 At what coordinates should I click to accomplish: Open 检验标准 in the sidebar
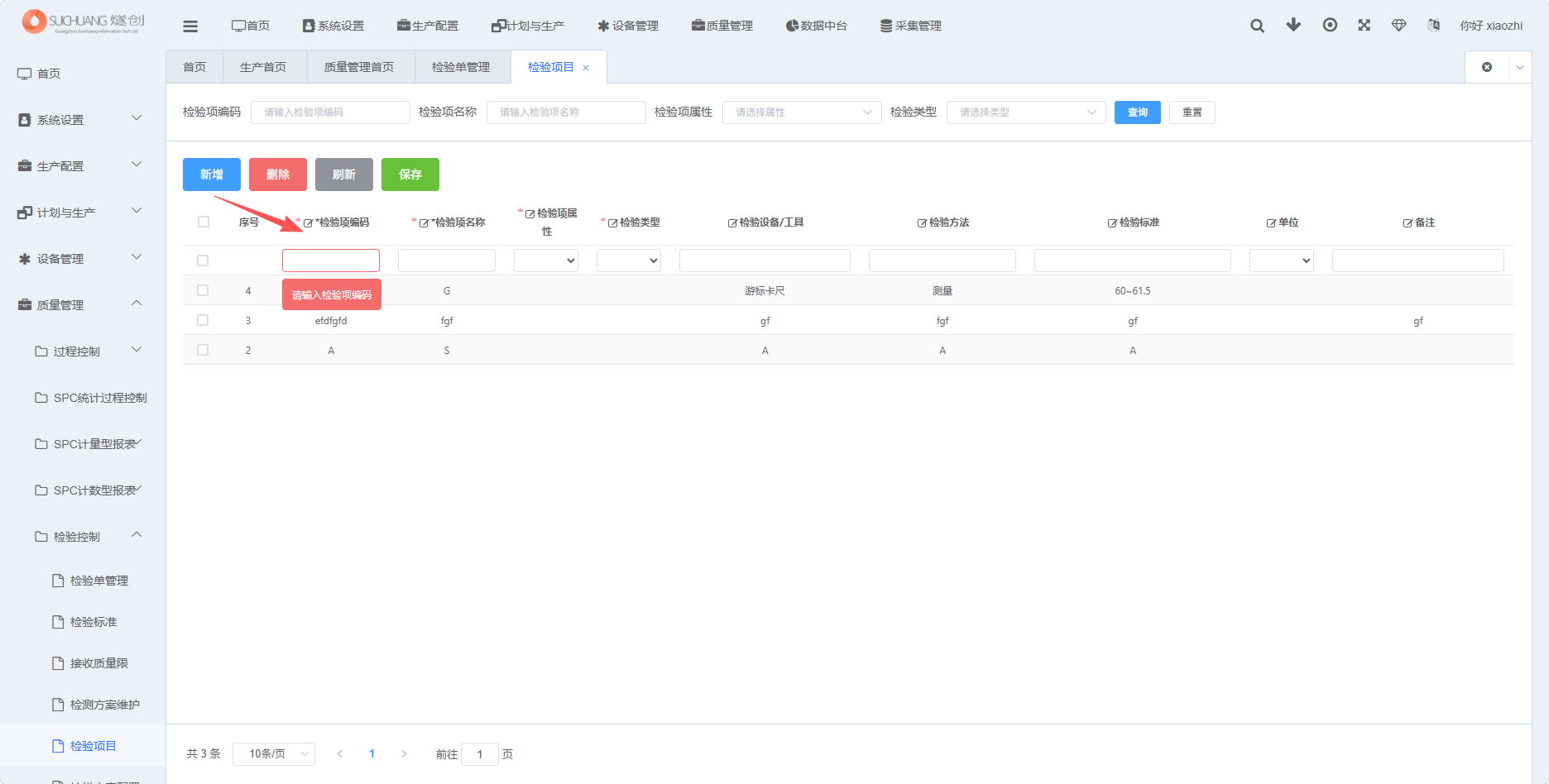click(94, 622)
